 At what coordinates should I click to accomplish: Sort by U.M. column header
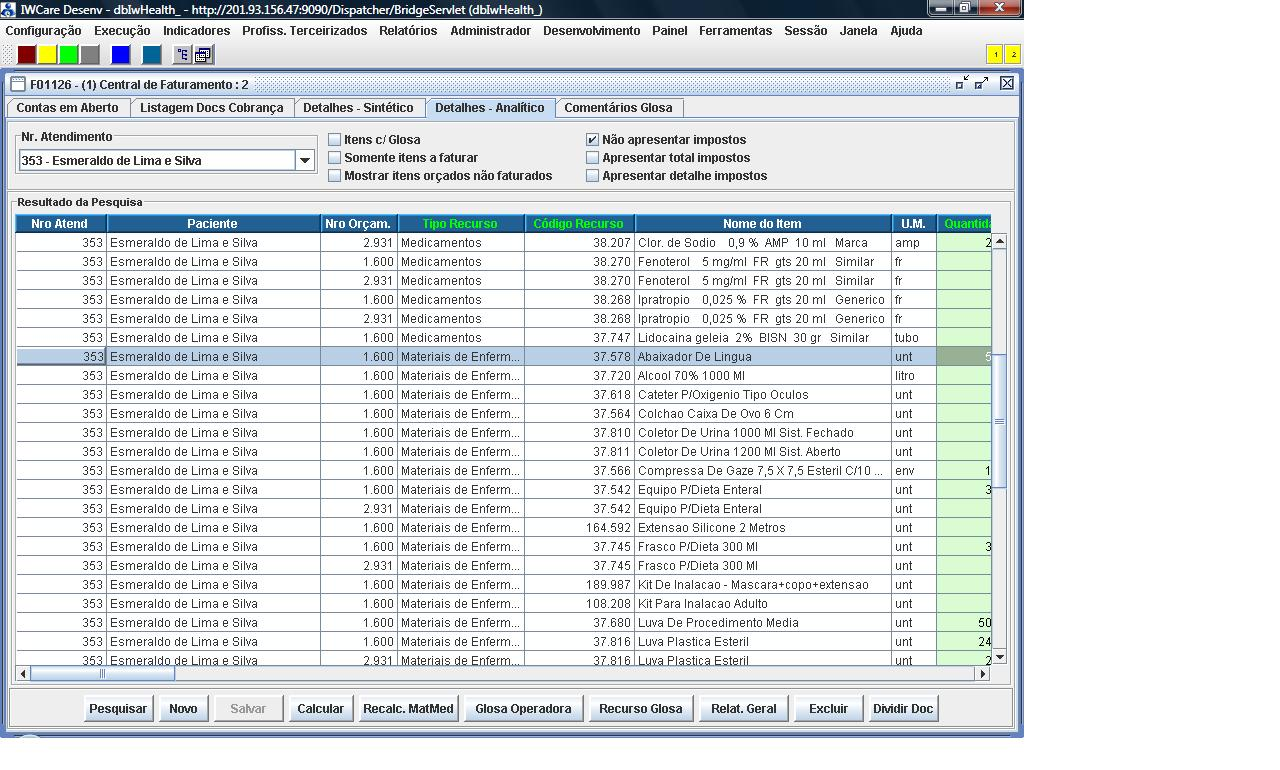coord(914,224)
